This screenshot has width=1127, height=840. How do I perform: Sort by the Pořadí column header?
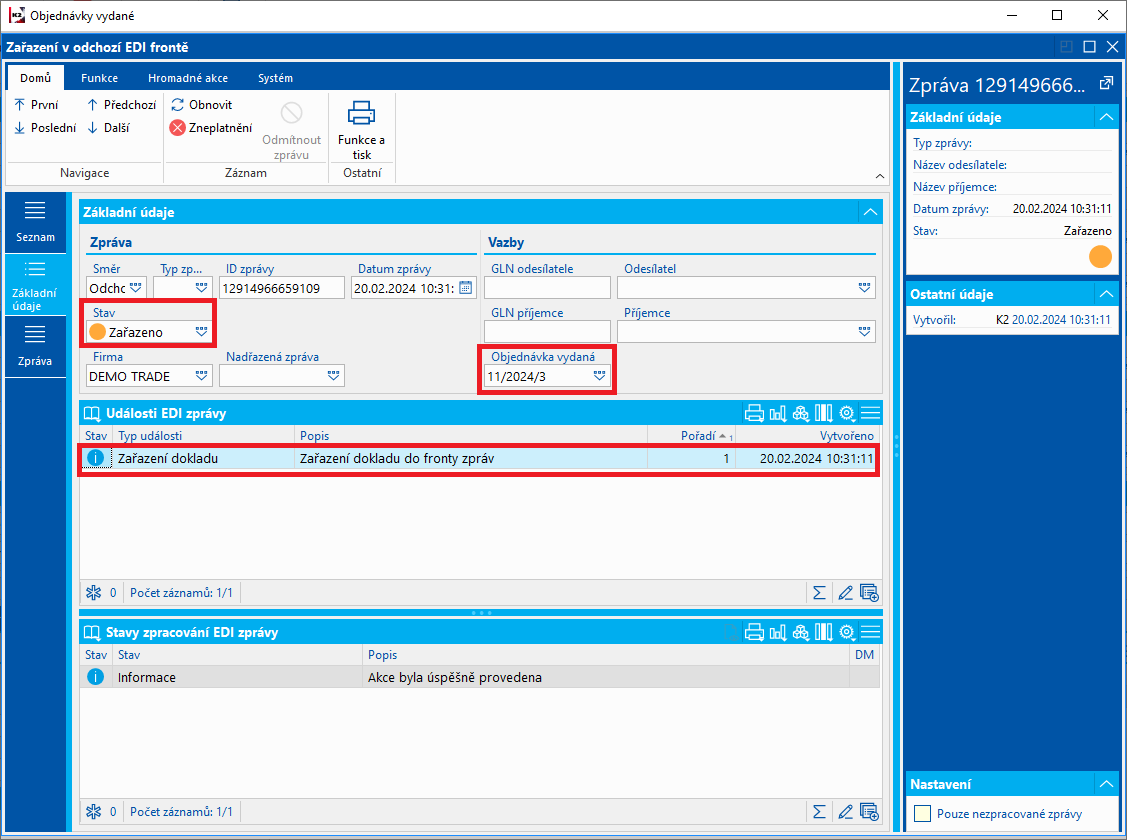[x=691, y=436]
